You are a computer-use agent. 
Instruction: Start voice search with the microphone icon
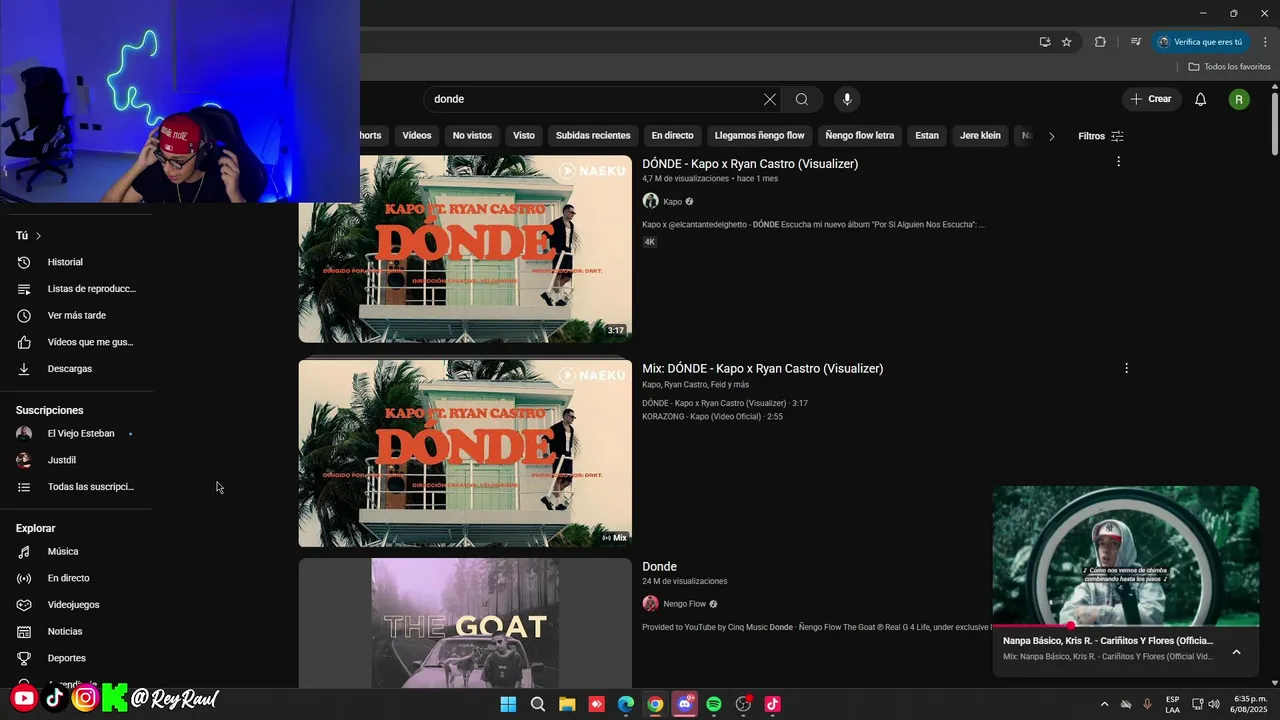point(847,99)
